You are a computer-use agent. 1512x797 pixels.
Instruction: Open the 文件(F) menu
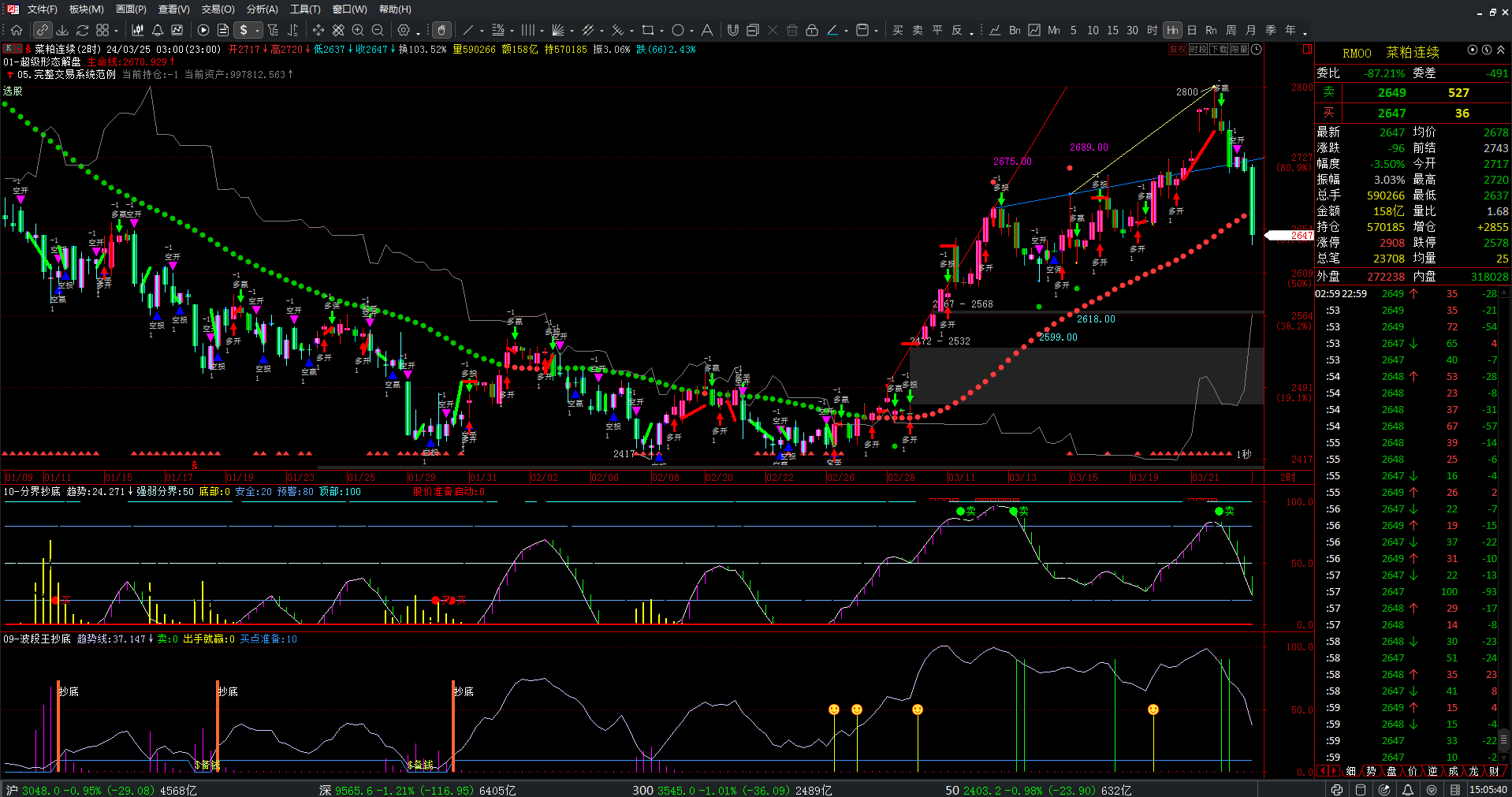click(x=42, y=9)
